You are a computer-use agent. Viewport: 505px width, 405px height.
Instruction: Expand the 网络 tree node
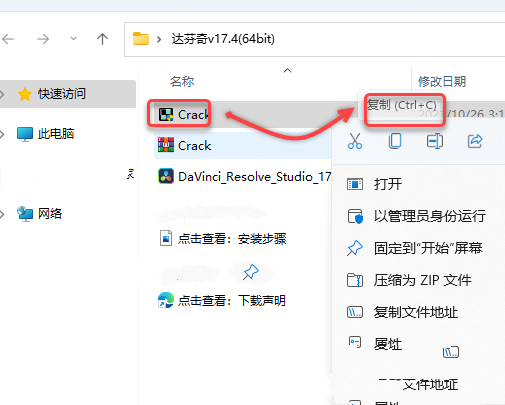pyautogui.click(x=2, y=214)
